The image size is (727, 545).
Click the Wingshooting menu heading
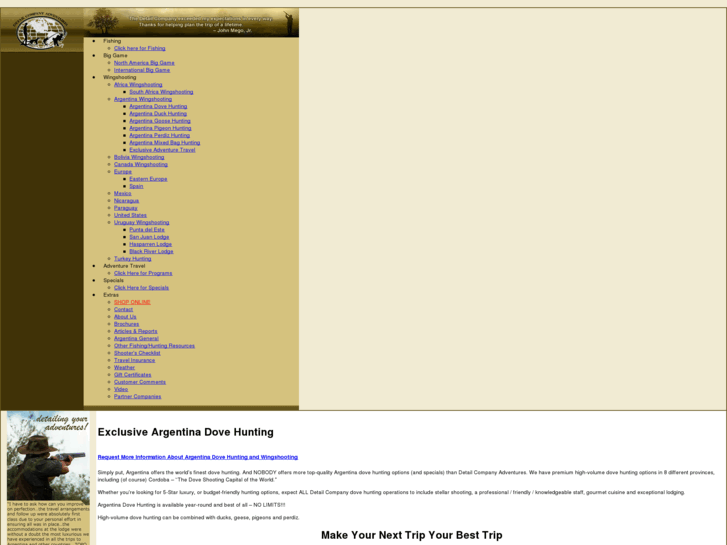tap(120, 77)
